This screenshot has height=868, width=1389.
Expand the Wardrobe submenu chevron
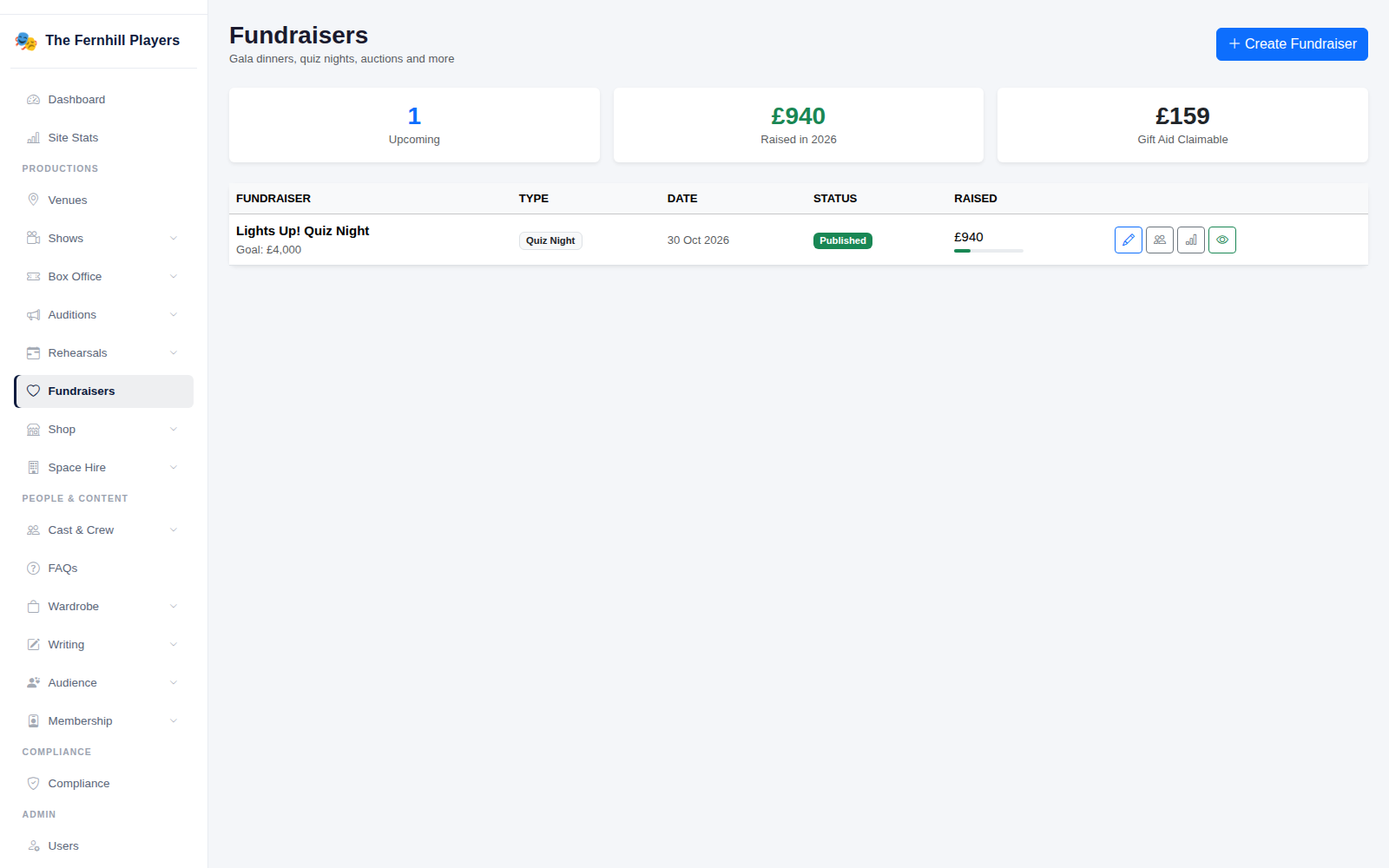click(x=174, y=606)
